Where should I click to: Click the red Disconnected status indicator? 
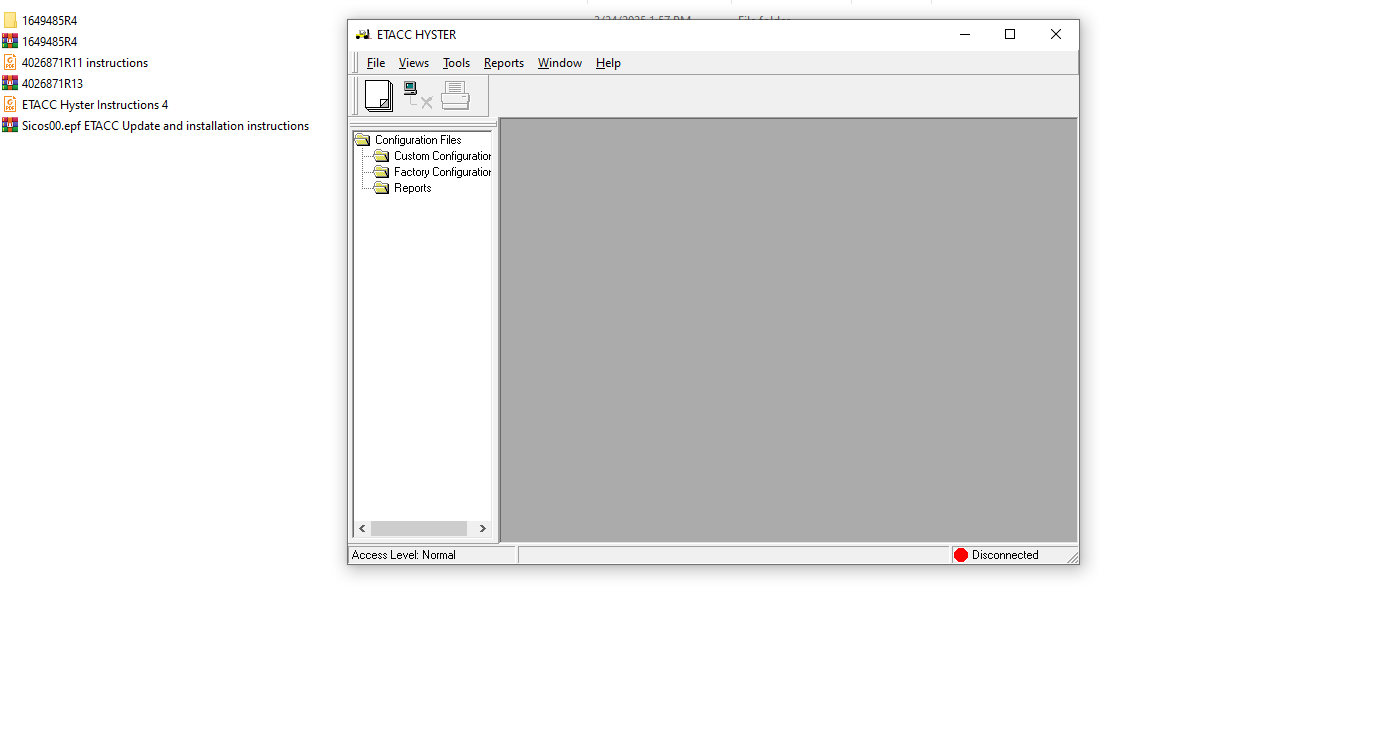pos(961,555)
